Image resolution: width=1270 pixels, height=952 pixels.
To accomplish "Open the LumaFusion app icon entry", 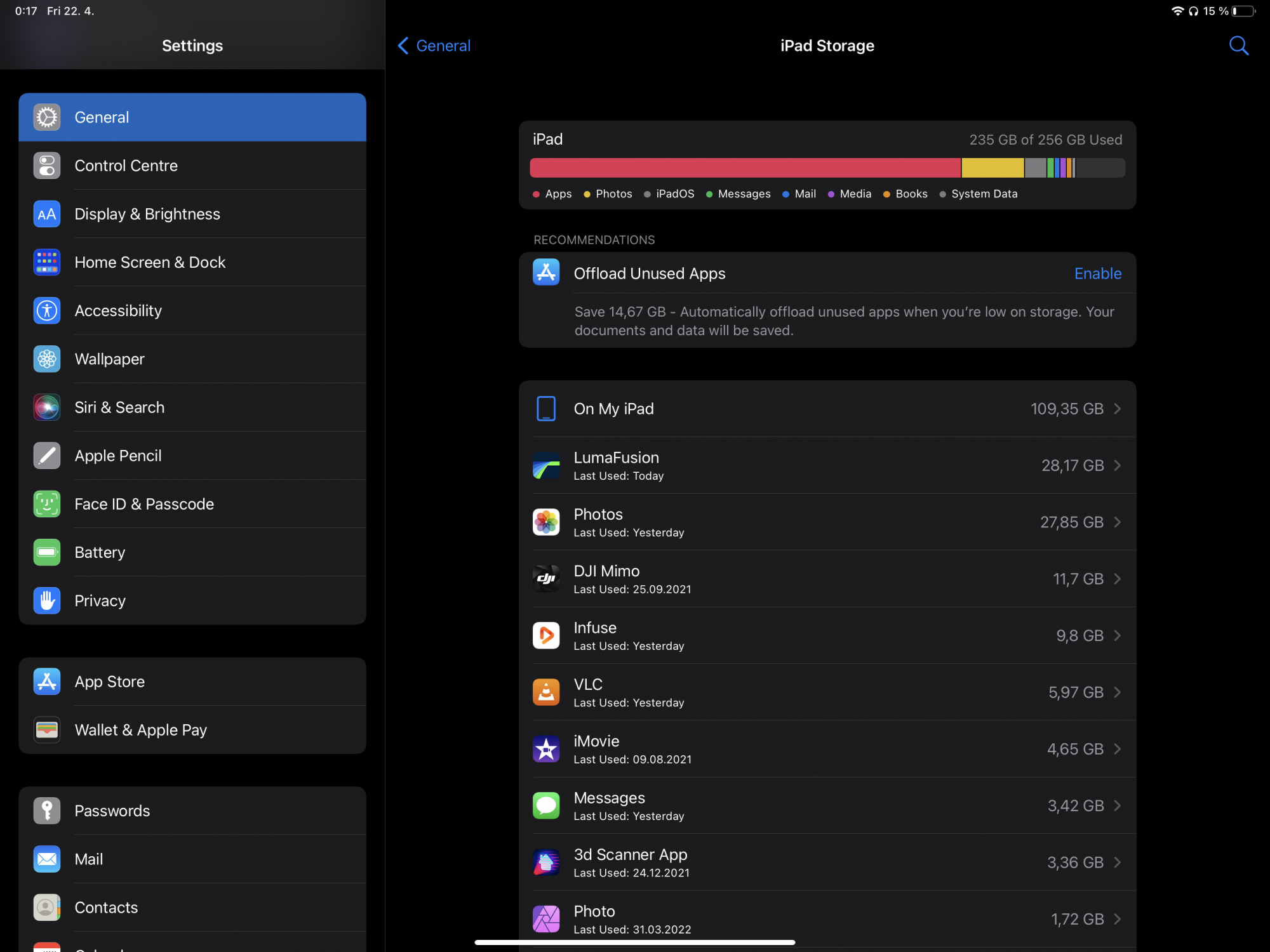I will (546, 465).
